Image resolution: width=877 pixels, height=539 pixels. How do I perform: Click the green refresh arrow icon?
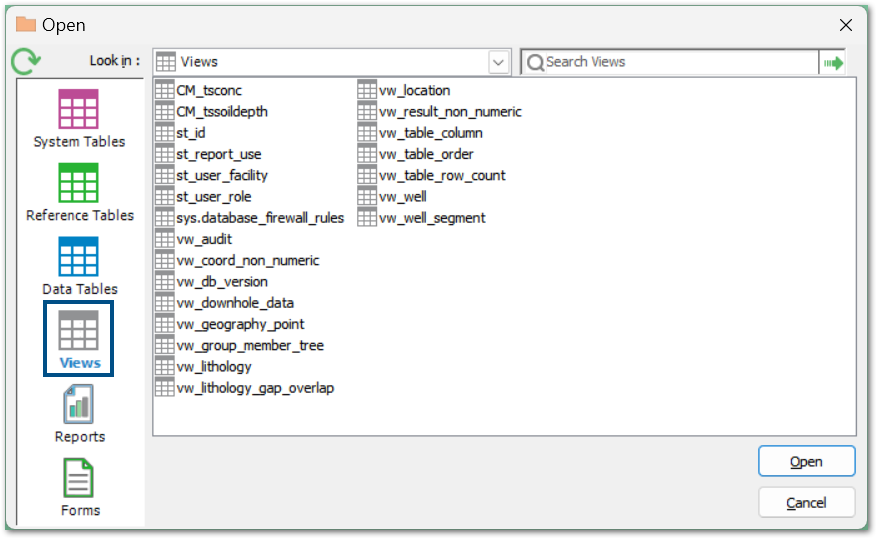point(24,62)
